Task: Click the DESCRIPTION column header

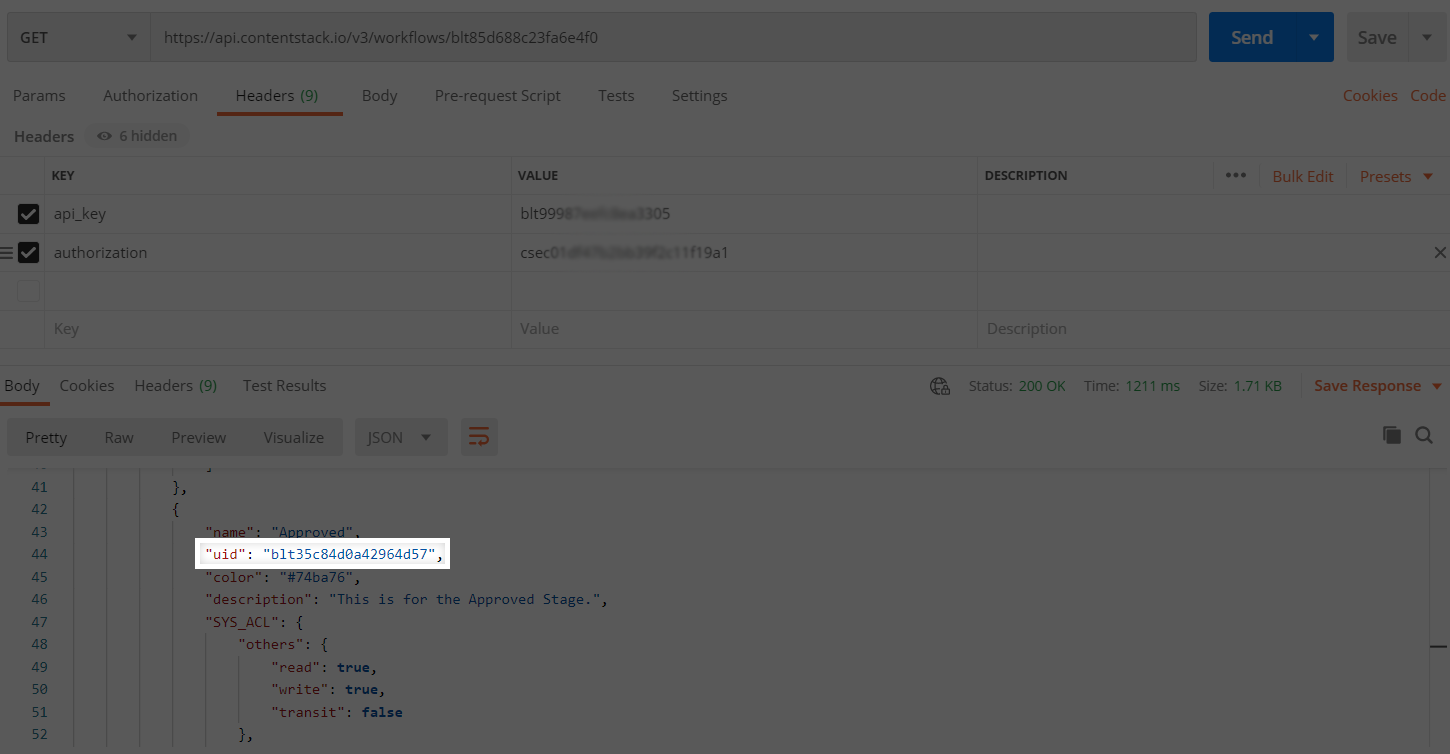Action: [1026, 175]
